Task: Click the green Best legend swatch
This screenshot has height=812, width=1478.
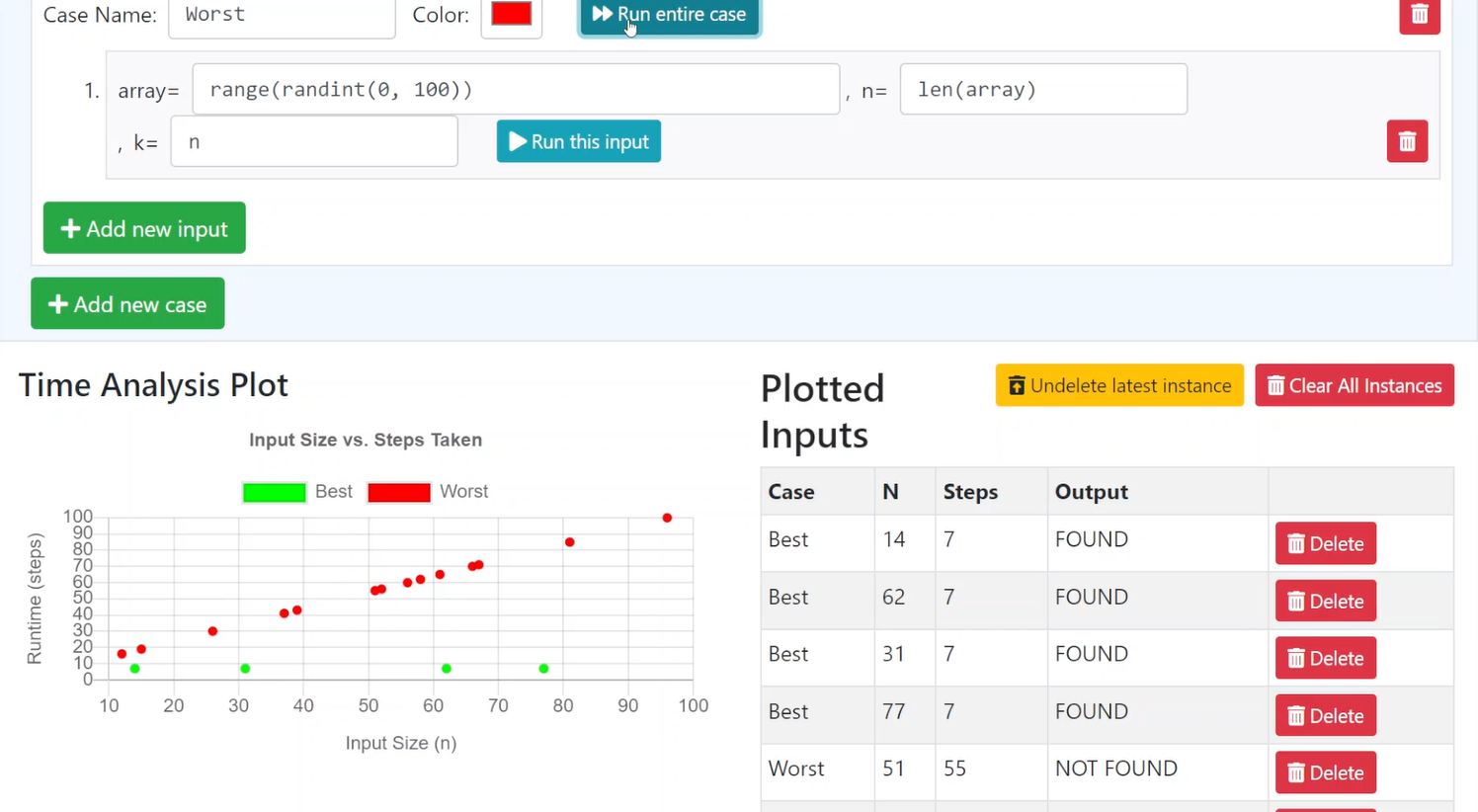Action: pos(274,491)
